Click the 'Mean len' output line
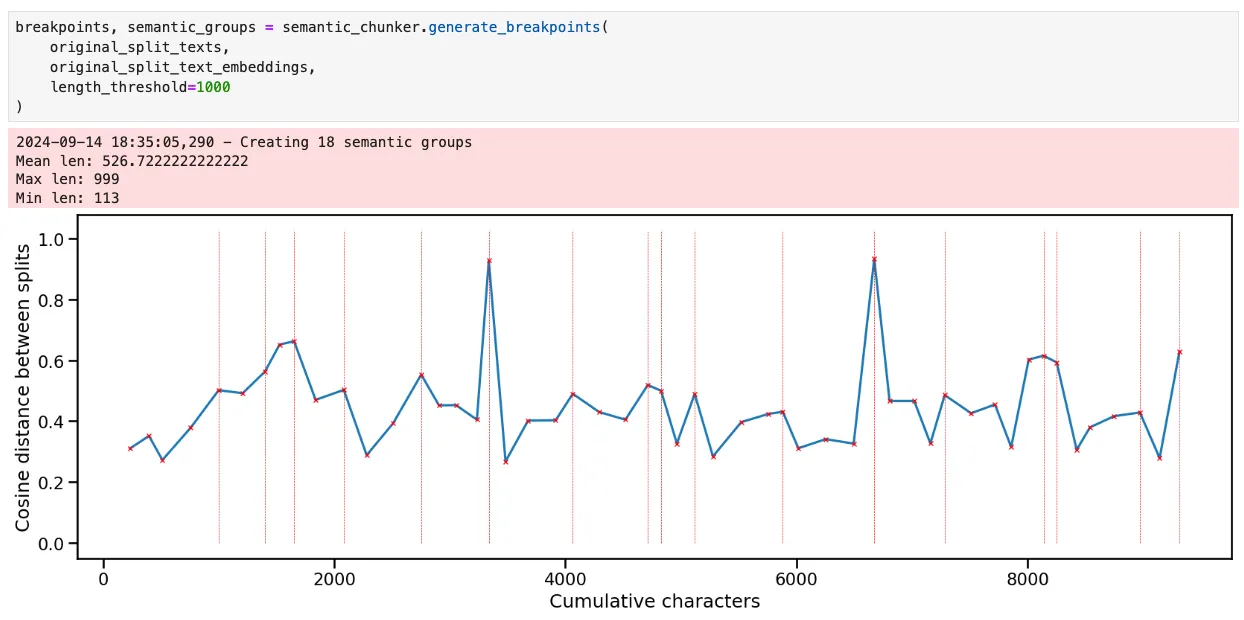1244x620 pixels. point(132,160)
